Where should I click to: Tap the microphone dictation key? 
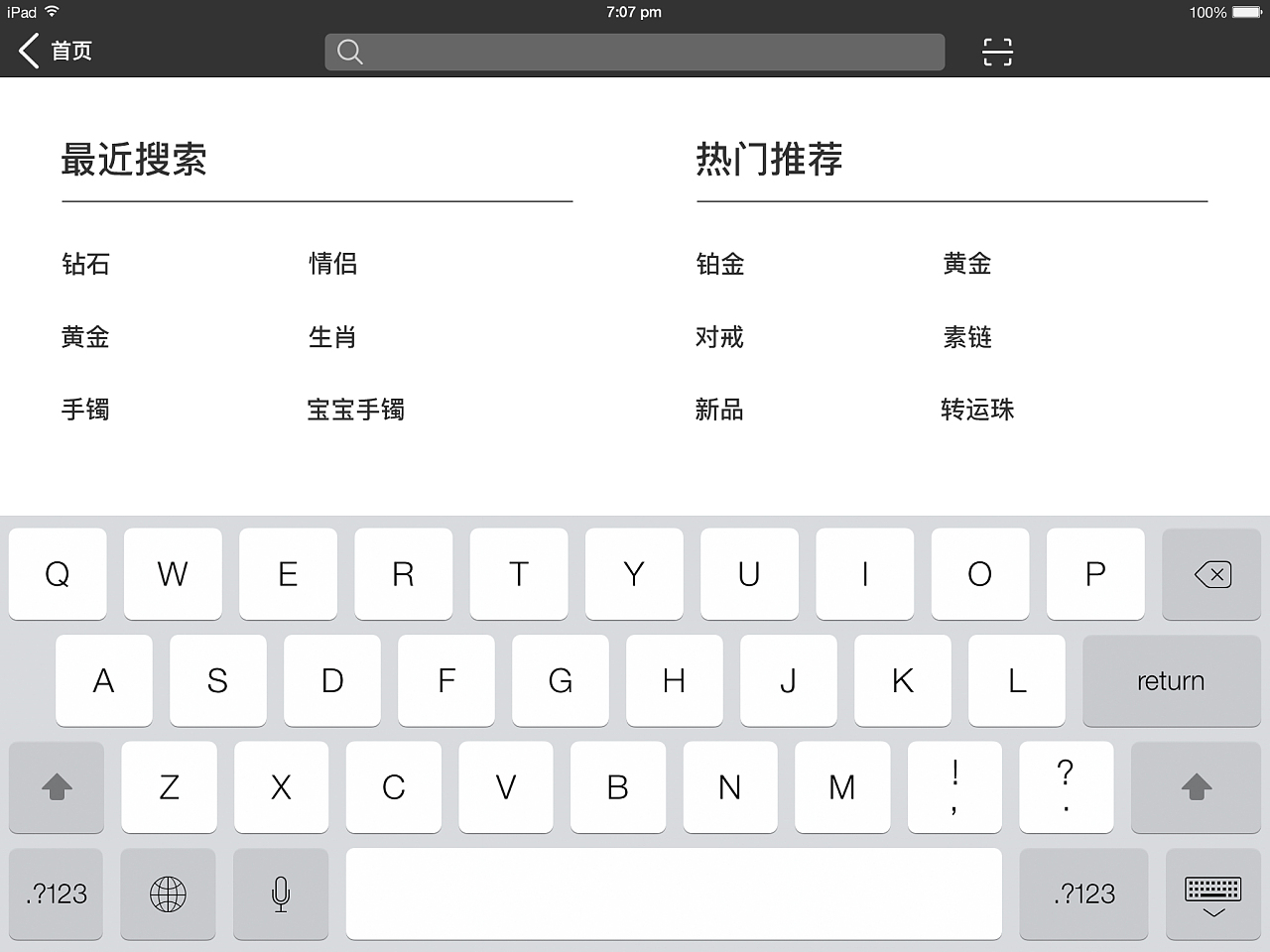[x=281, y=893]
